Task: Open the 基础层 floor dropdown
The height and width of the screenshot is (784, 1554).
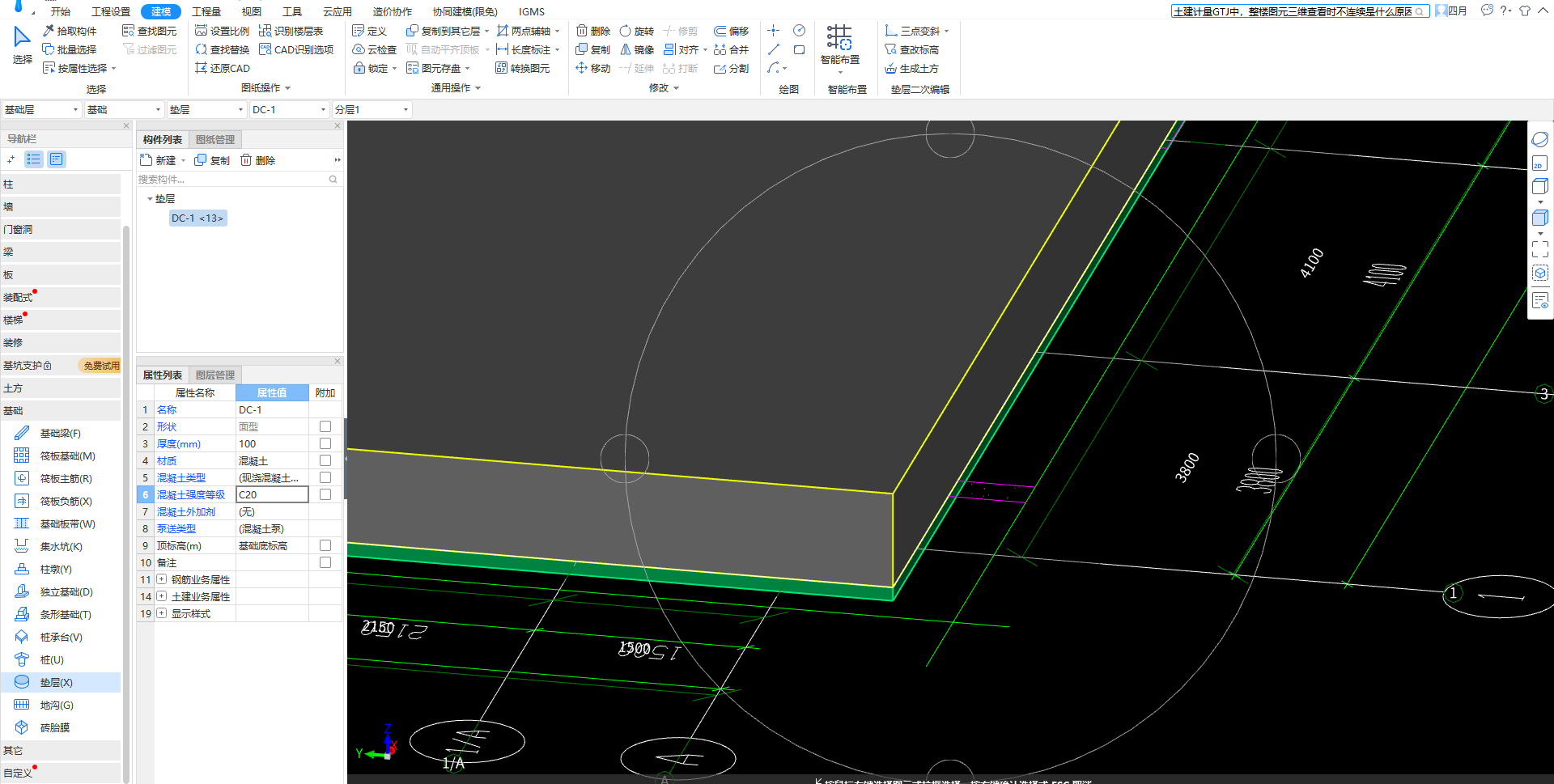Action: pyautogui.click(x=41, y=109)
